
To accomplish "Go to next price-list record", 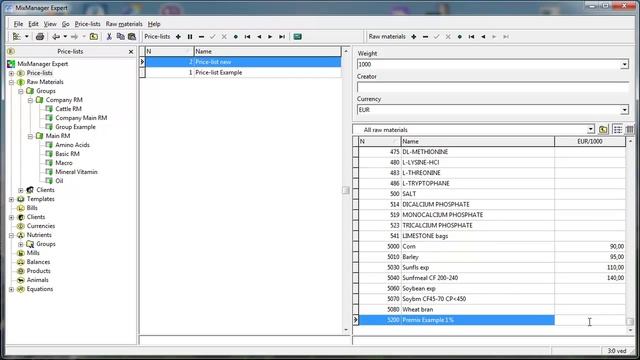I will (x=270, y=37).
